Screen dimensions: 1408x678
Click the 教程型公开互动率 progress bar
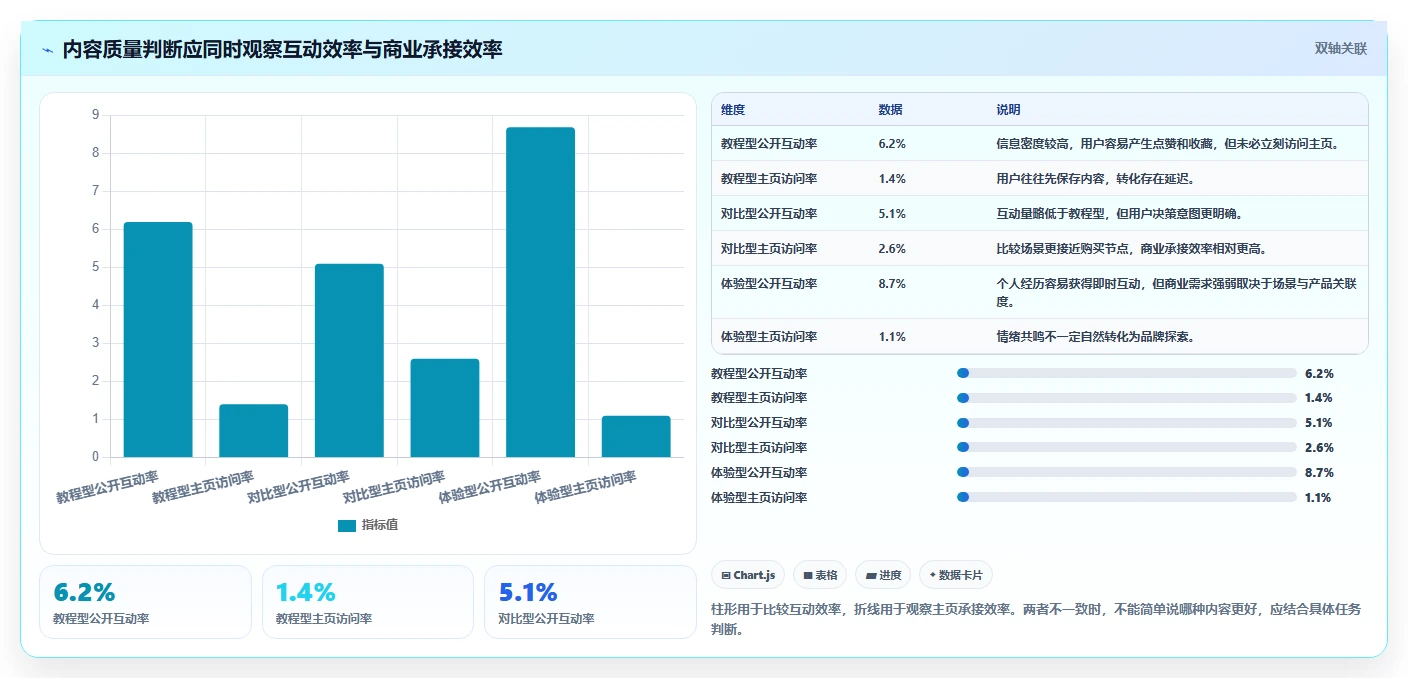coord(1127,373)
